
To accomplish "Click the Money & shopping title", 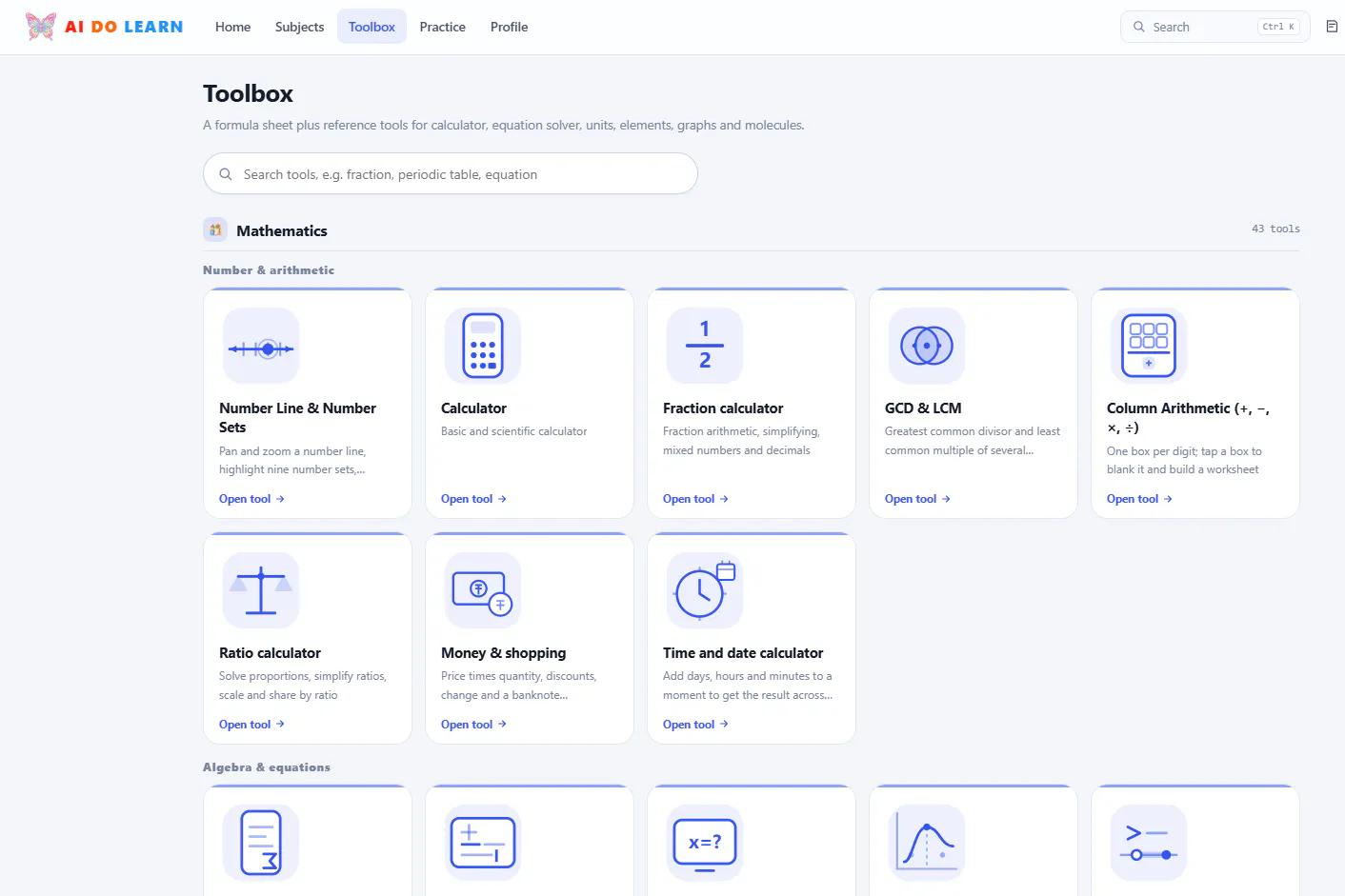I will (x=503, y=653).
